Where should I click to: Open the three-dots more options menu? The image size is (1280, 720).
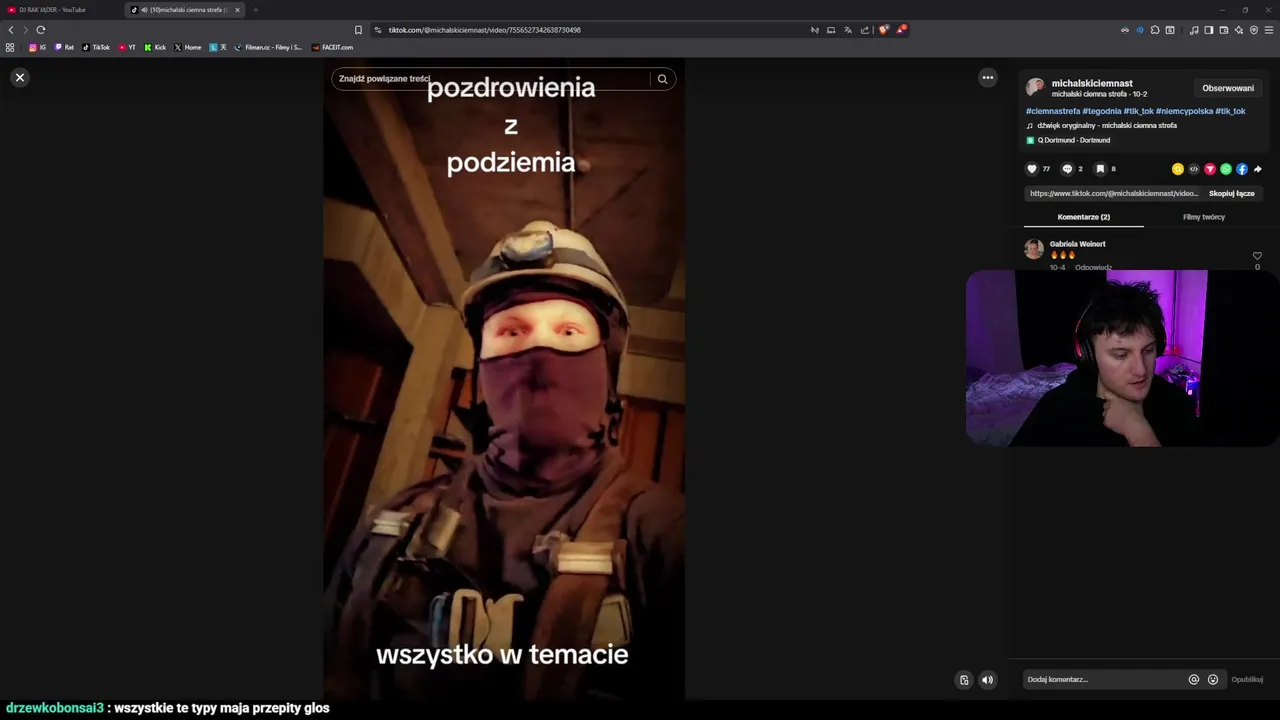(988, 77)
